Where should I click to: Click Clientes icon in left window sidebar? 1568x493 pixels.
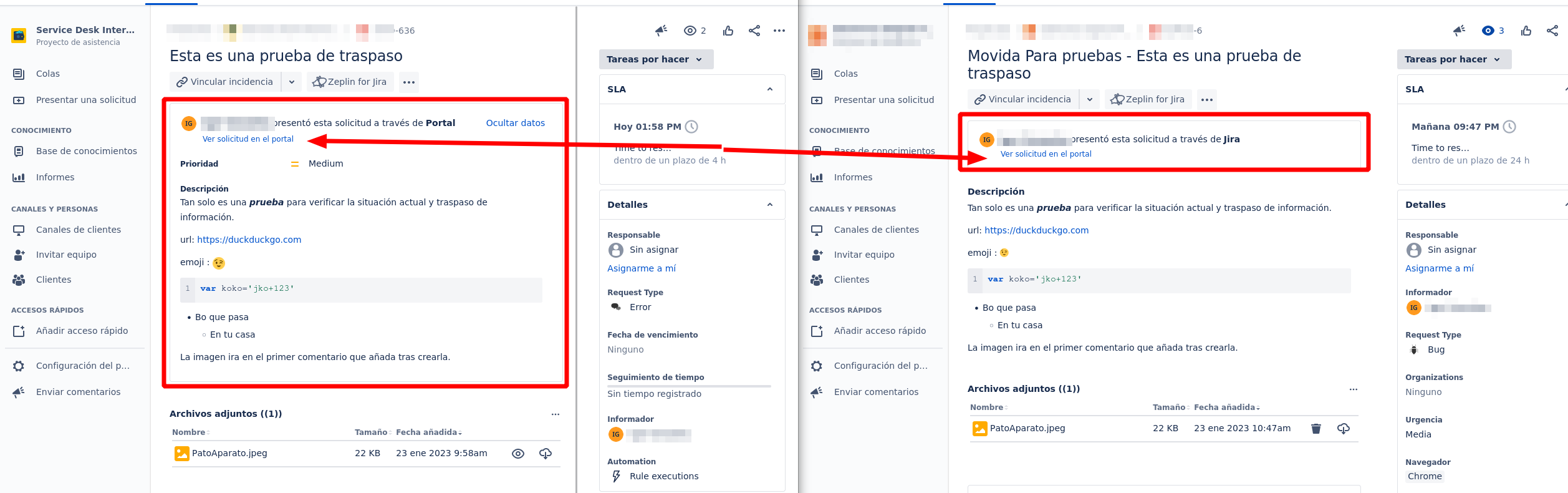tap(19, 280)
